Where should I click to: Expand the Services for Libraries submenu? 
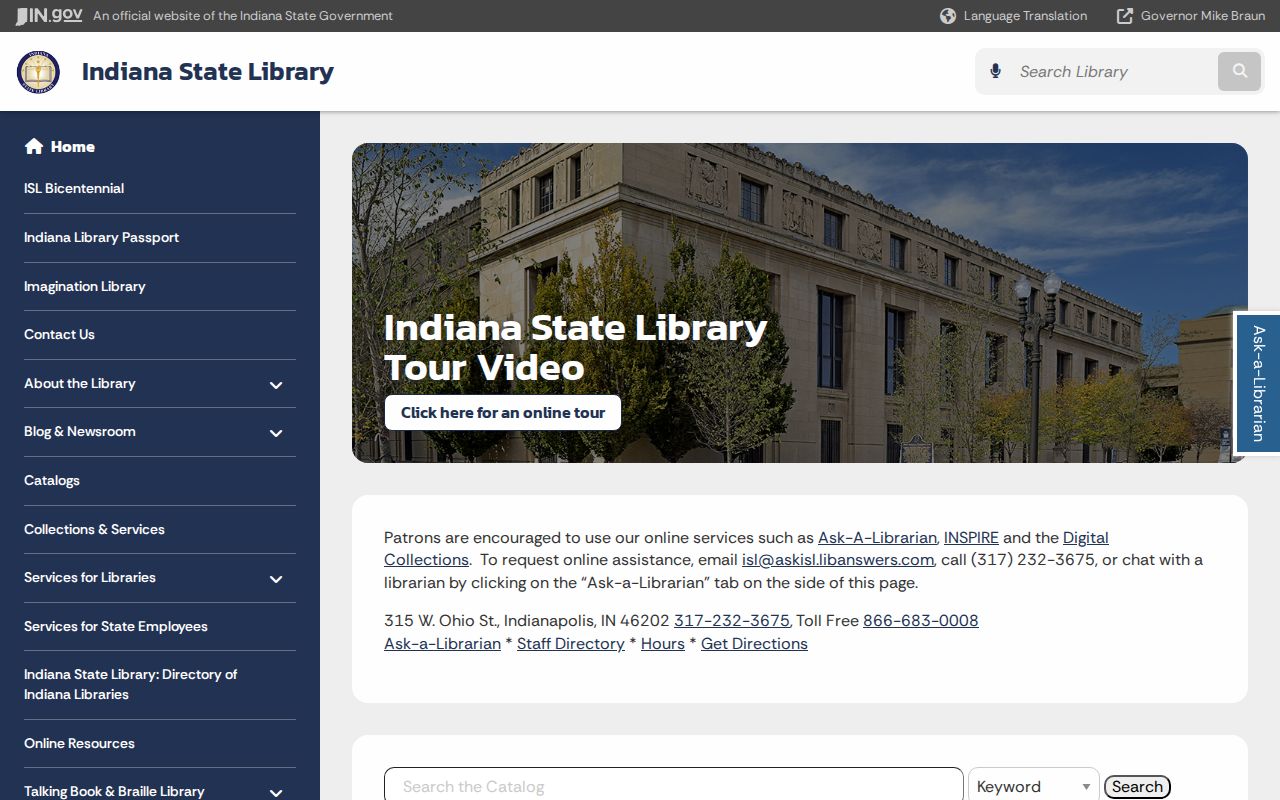[x=276, y=579]
